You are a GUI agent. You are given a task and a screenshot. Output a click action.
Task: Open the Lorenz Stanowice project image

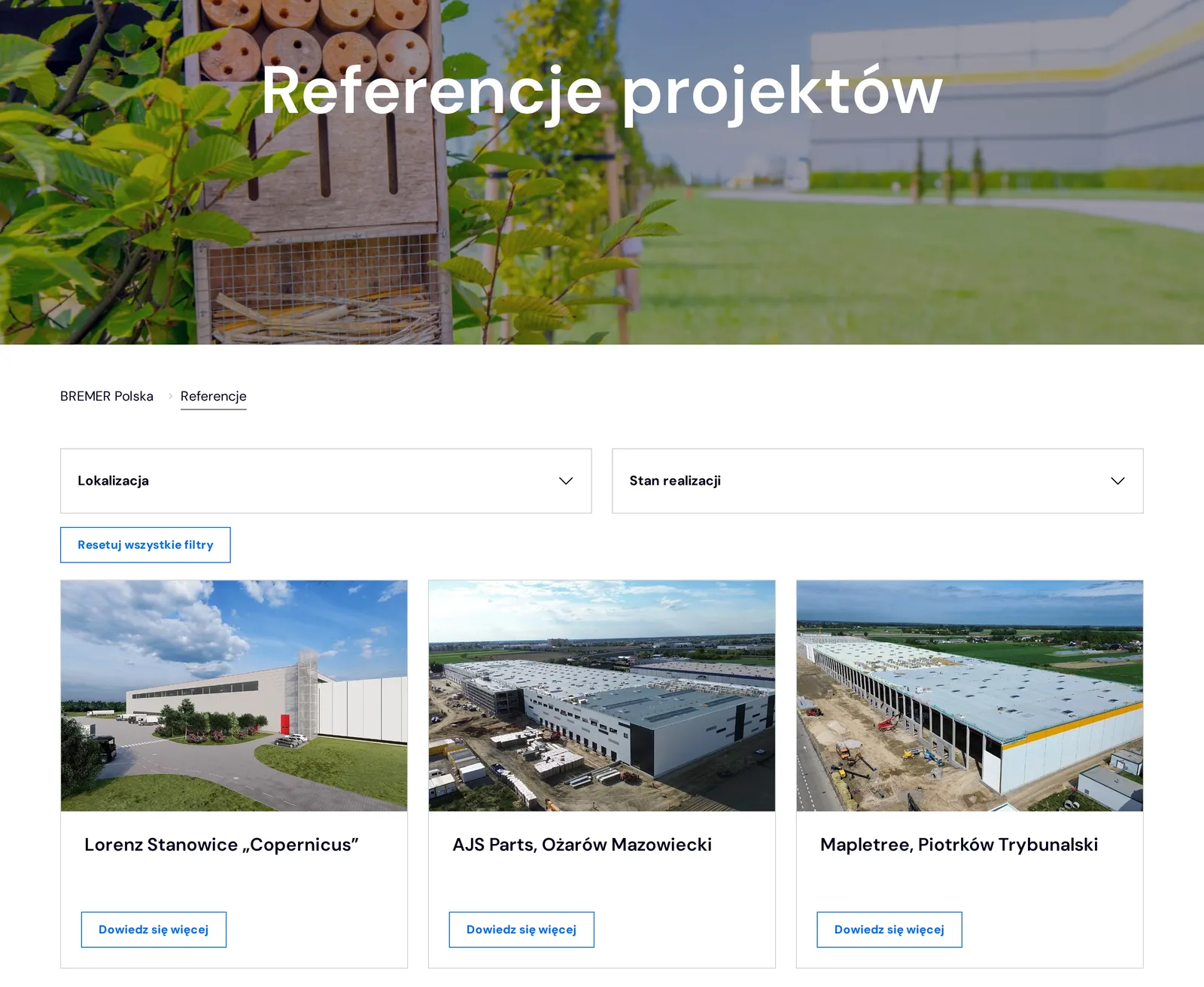coord(234,696)
